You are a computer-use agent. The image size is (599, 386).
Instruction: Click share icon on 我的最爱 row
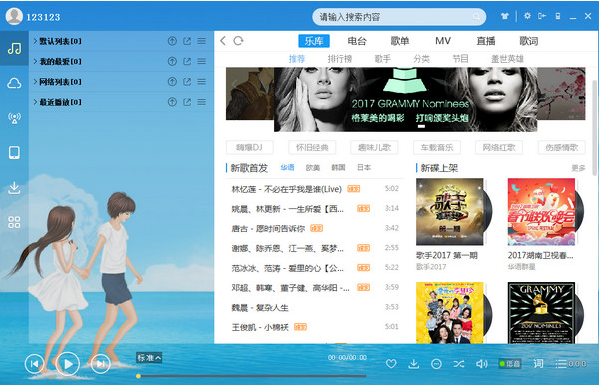pyautogui.click(x=187, y=62)
